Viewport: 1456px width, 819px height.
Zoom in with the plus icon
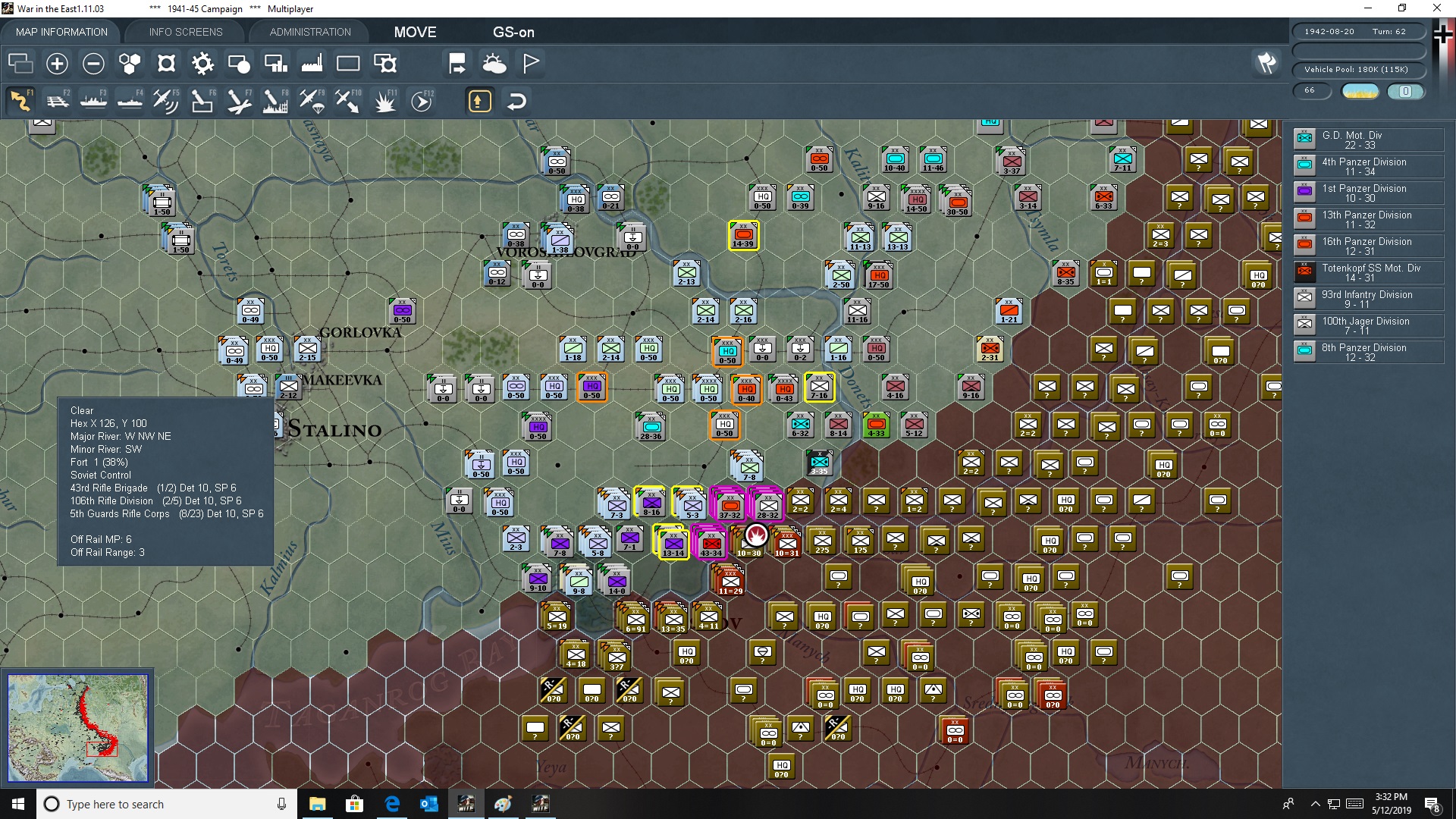click(x=57, y=64)
